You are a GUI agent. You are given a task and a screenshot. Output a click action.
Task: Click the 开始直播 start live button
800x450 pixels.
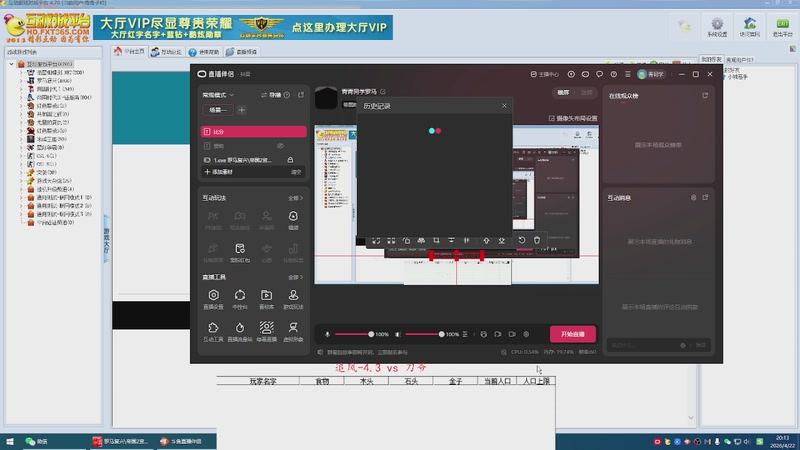tap(572, 334)
